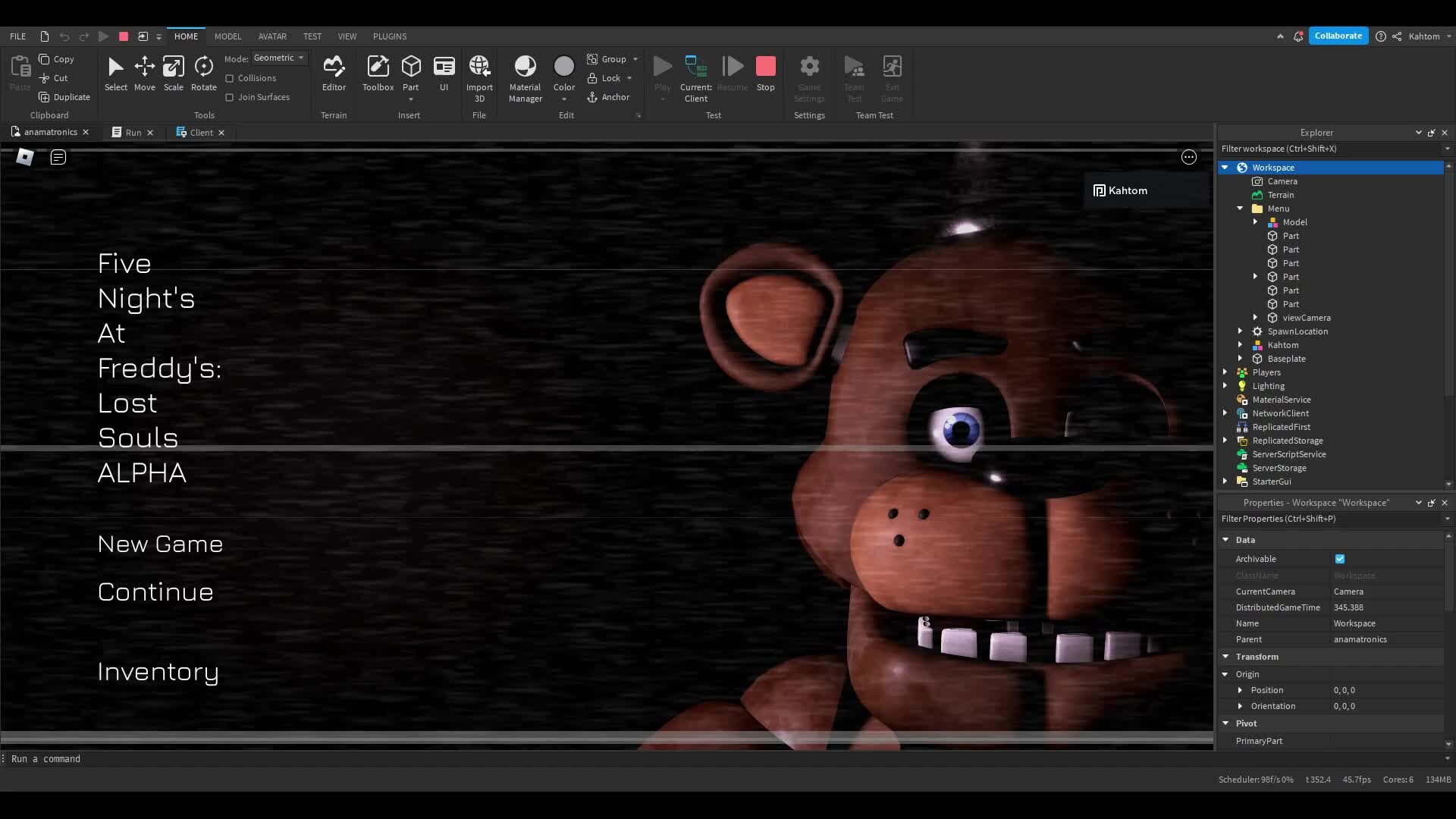Stop the running playtest
The width and height of the screenshot is (1456, 819).
(x=766, y=72)
